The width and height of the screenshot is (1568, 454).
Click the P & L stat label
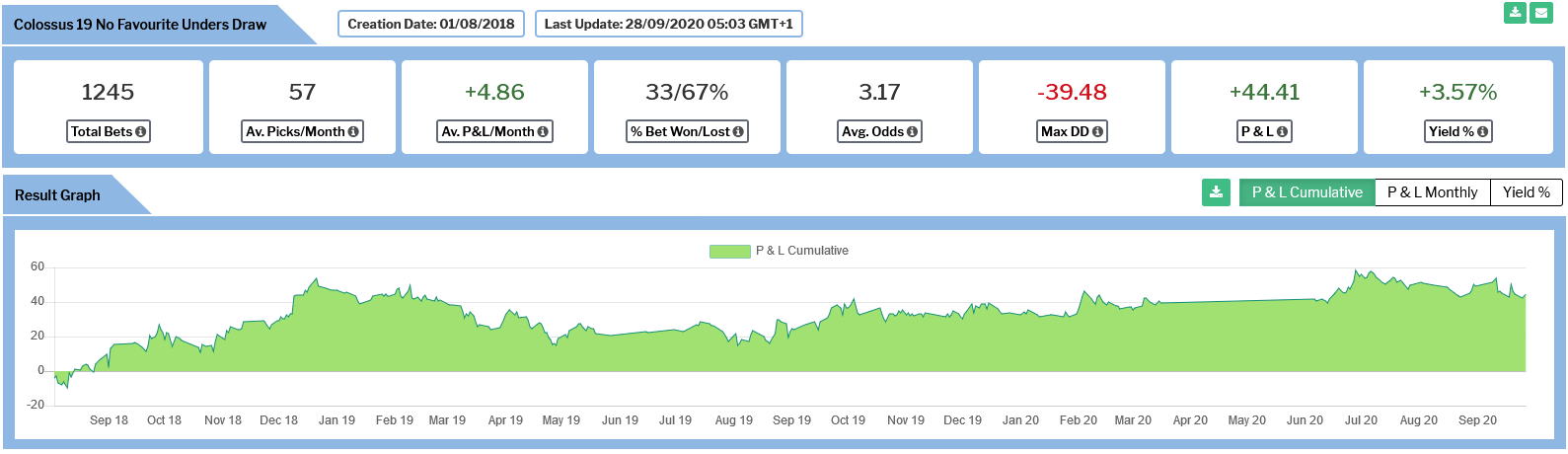tap(1264, 131)
